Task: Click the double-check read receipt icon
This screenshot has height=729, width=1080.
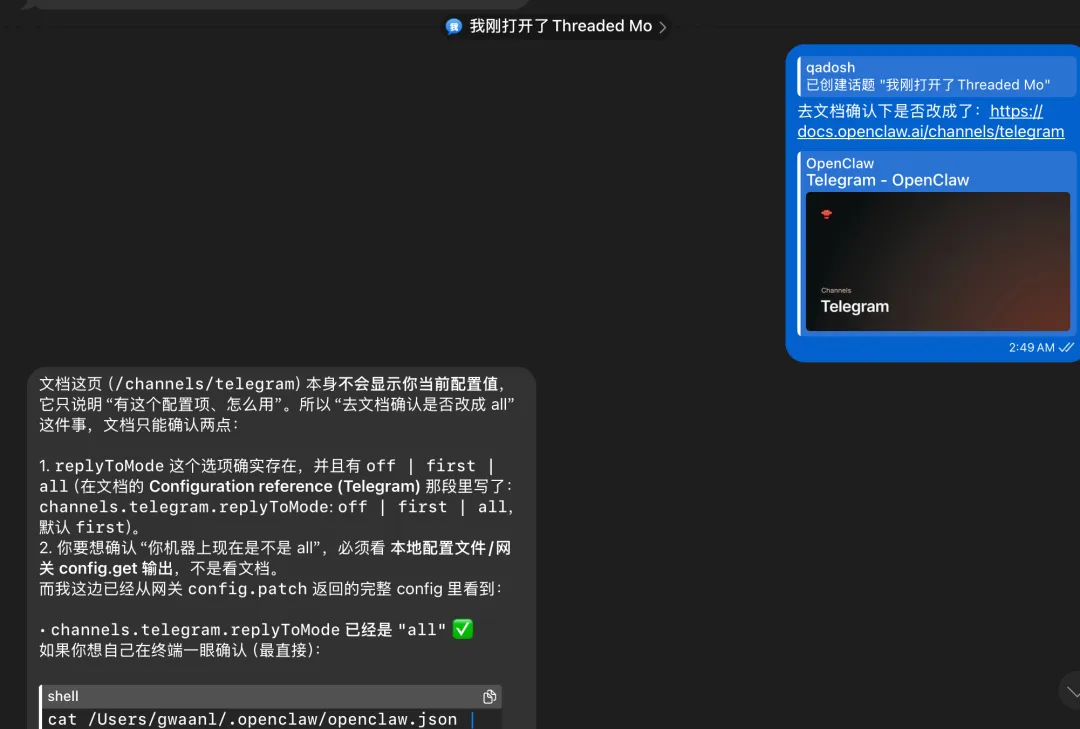Action: 1066,347
